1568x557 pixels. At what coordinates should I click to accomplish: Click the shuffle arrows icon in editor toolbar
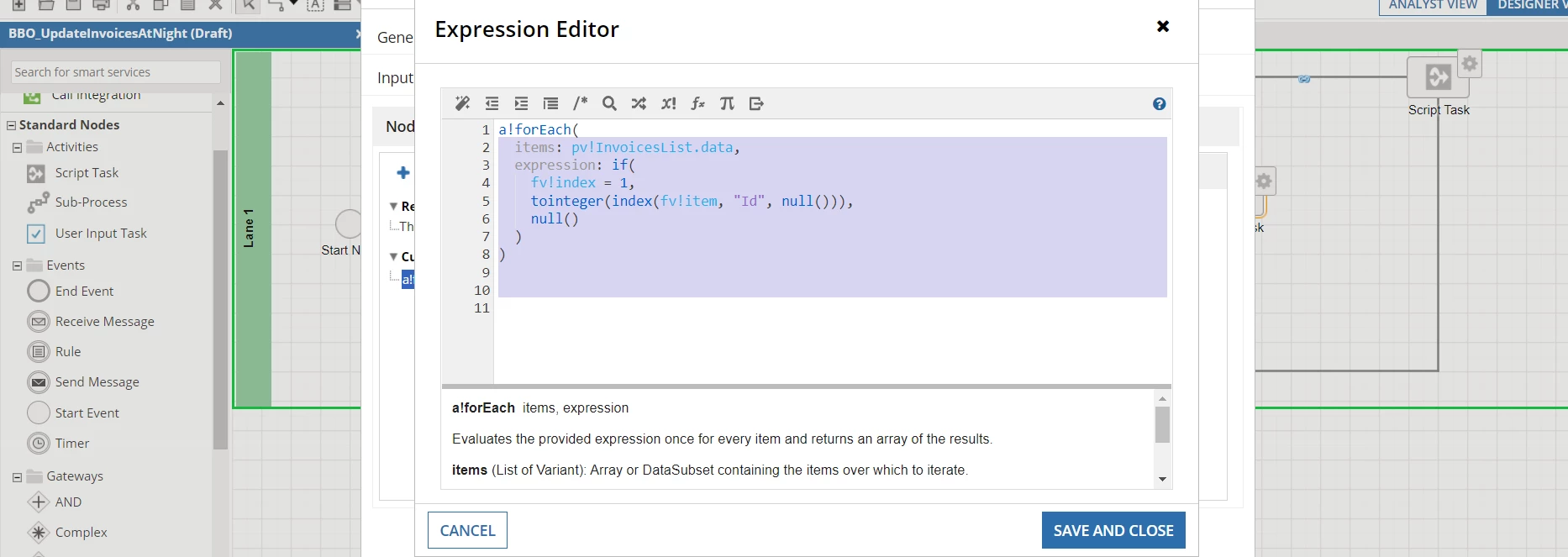pyautogui.click(x=639, y=103)
